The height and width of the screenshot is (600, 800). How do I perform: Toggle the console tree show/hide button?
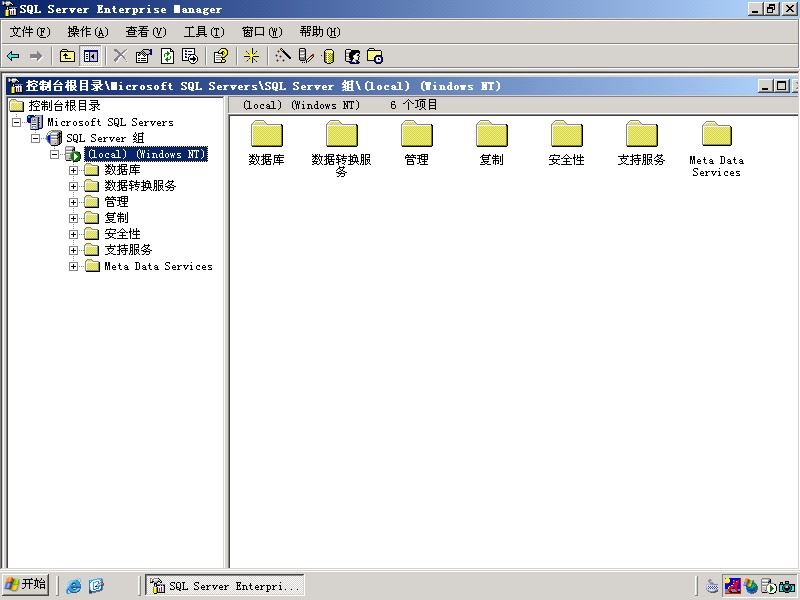coord(91,56)
